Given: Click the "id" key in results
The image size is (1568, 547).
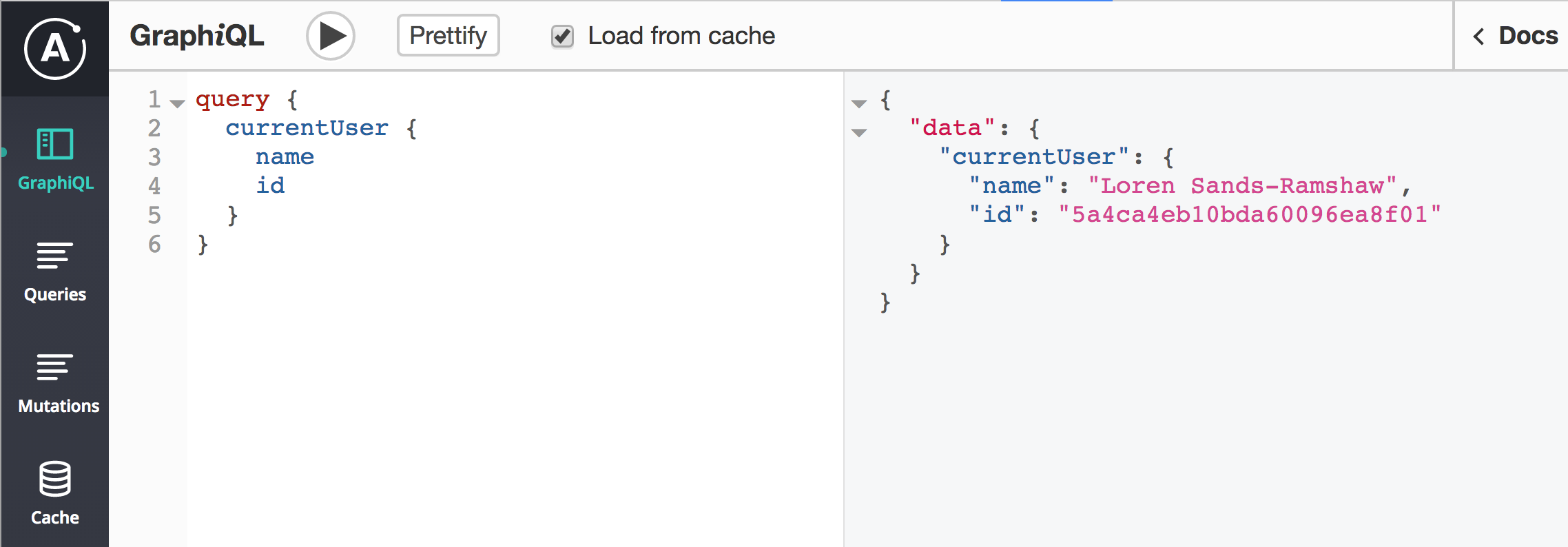Looking at the screenshot, I should [x=997, y=214].
